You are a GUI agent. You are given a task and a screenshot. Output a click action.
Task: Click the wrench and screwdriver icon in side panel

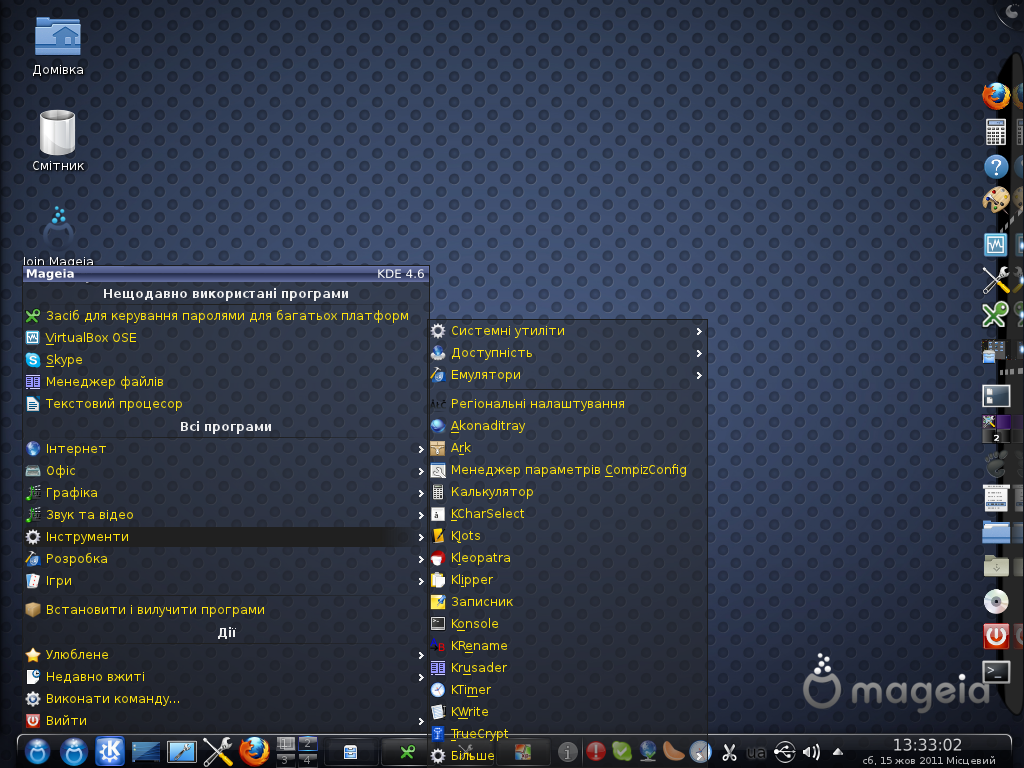(995, 280)
